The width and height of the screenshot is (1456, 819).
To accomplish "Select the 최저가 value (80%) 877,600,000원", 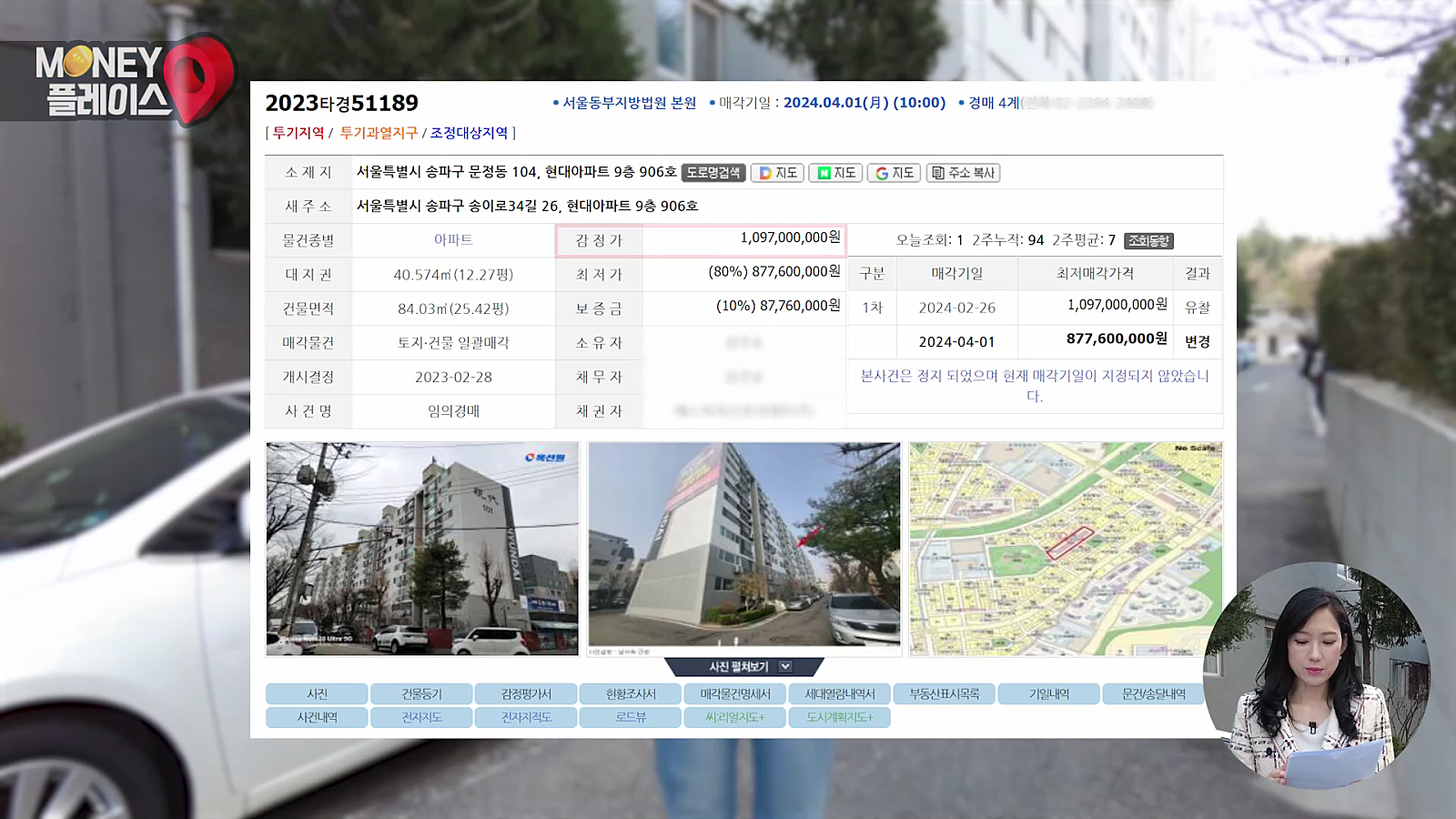I will [774, 271].
